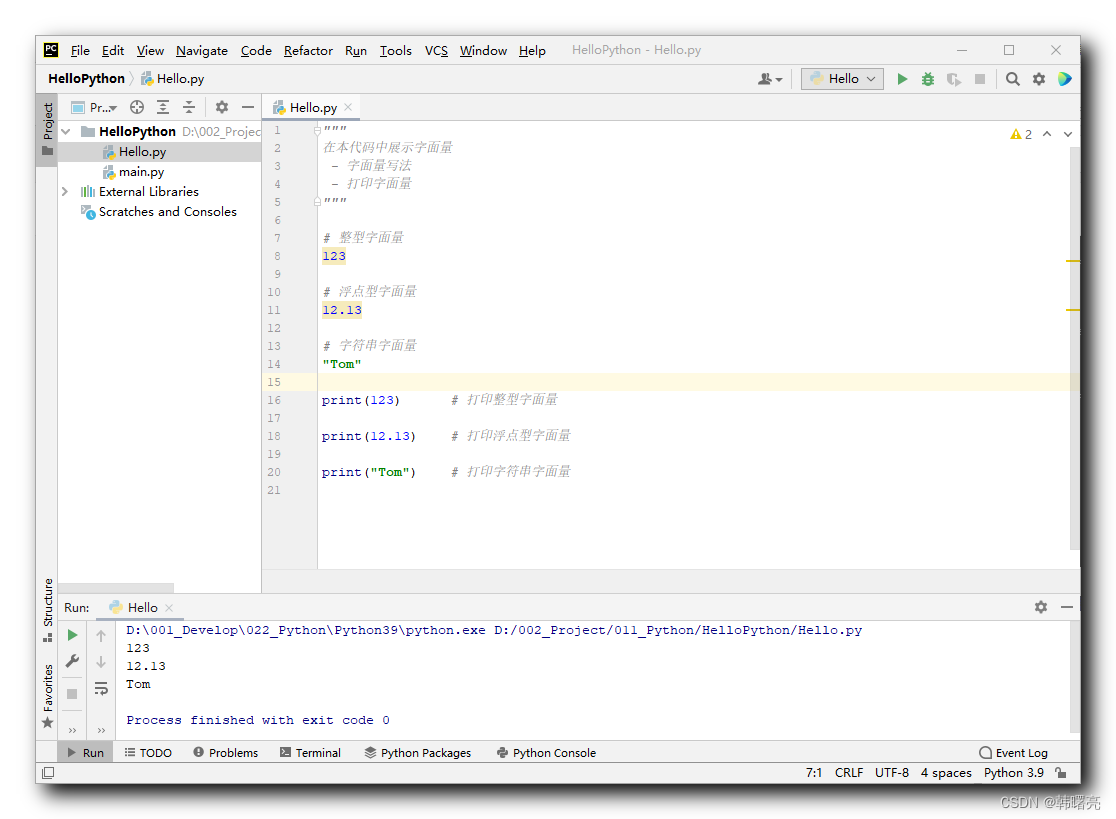Run the Hello configuration with green play icon

[902, 78]
